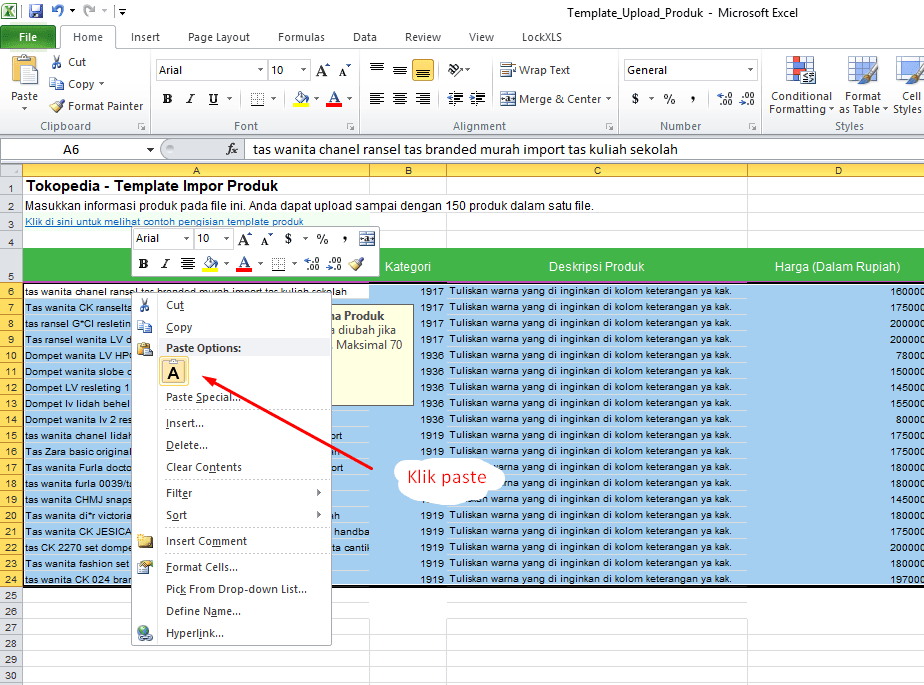Image resolution: width=924 pixels, height=685 pixels.
Task: Click the Increase Decimal icon
Action: tap(723, 99)
